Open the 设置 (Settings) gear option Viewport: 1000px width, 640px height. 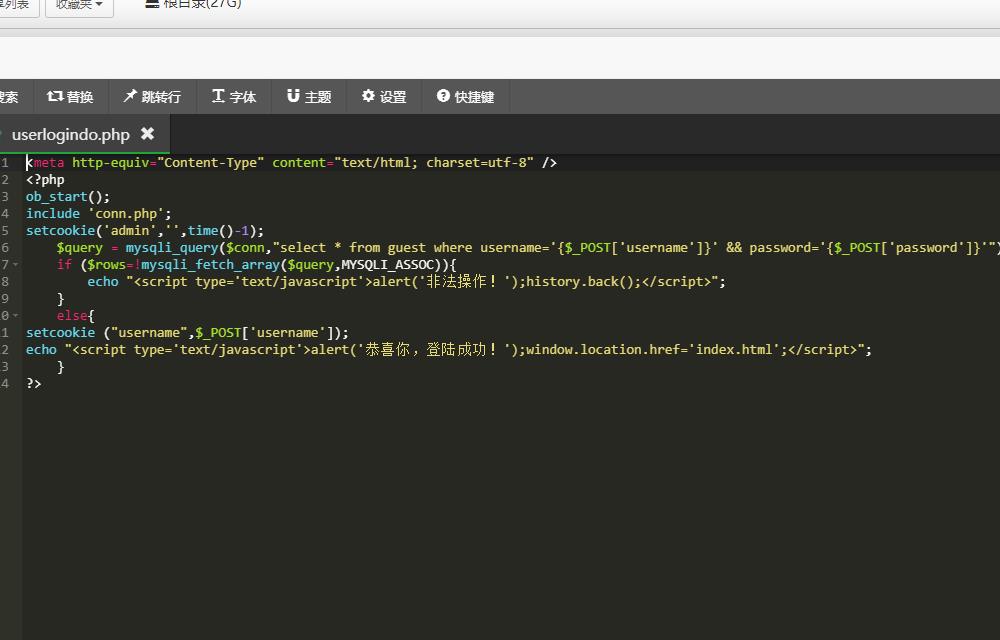[x=384, y=97]
